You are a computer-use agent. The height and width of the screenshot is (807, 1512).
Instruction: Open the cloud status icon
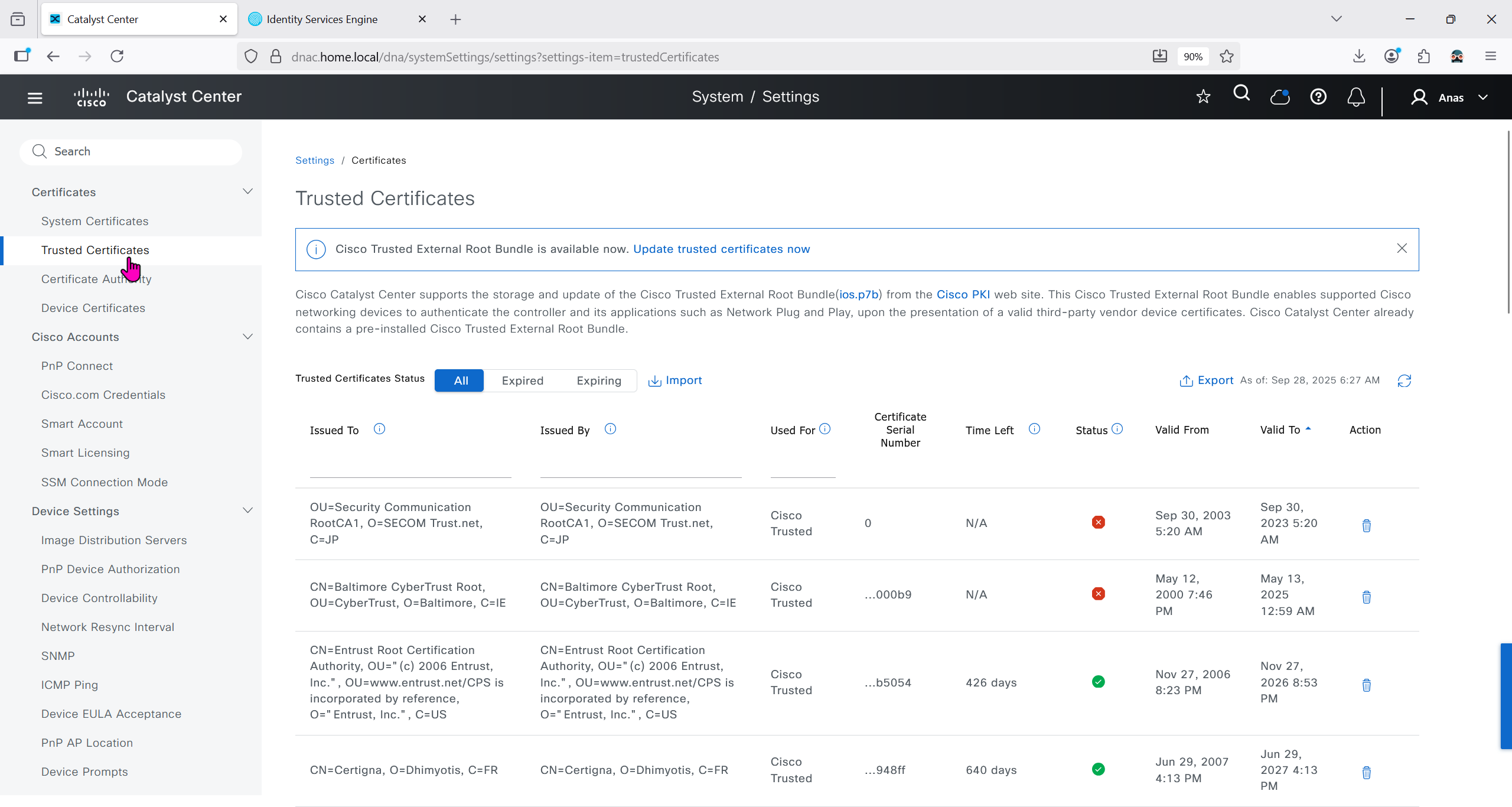click(1280, 97)
